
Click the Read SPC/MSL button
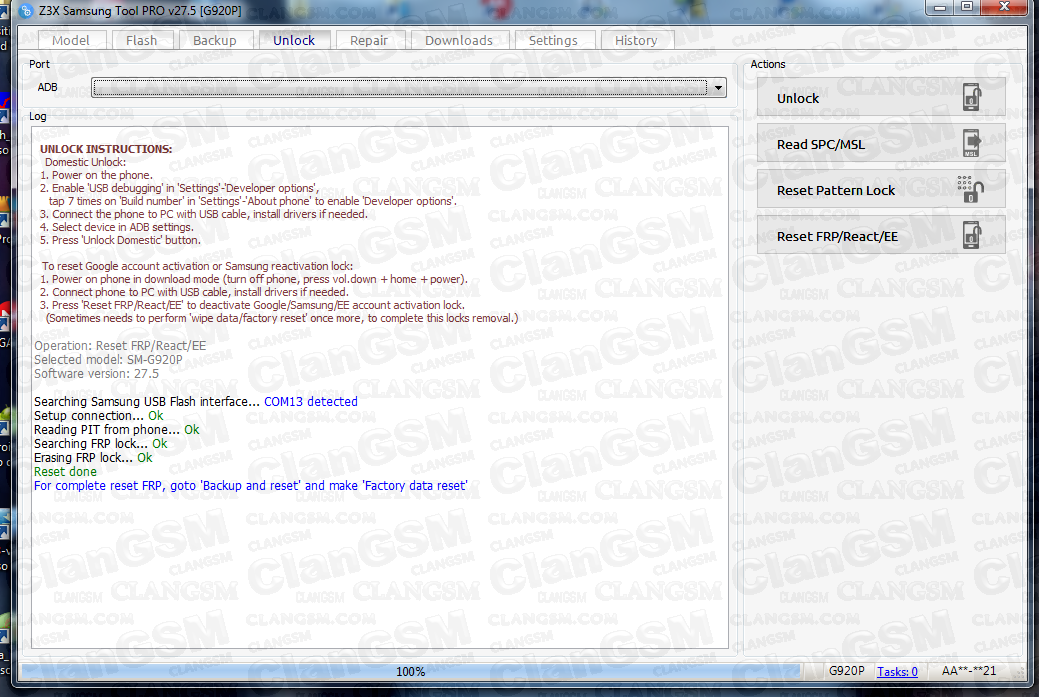tap(881, 144)
